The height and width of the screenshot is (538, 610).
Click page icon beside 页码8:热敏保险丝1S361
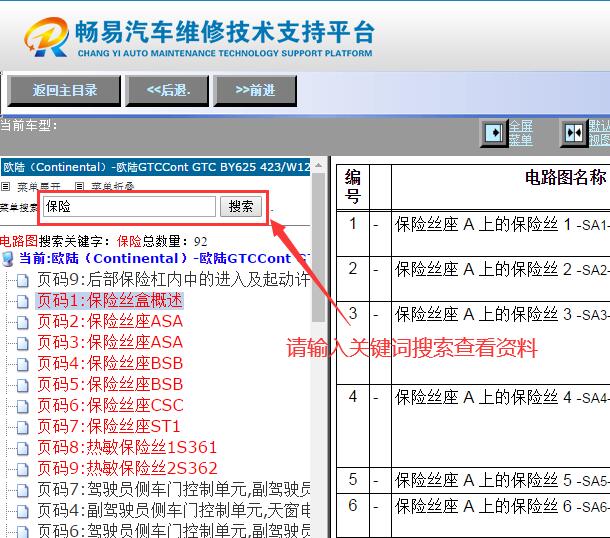tap(22, 448)
